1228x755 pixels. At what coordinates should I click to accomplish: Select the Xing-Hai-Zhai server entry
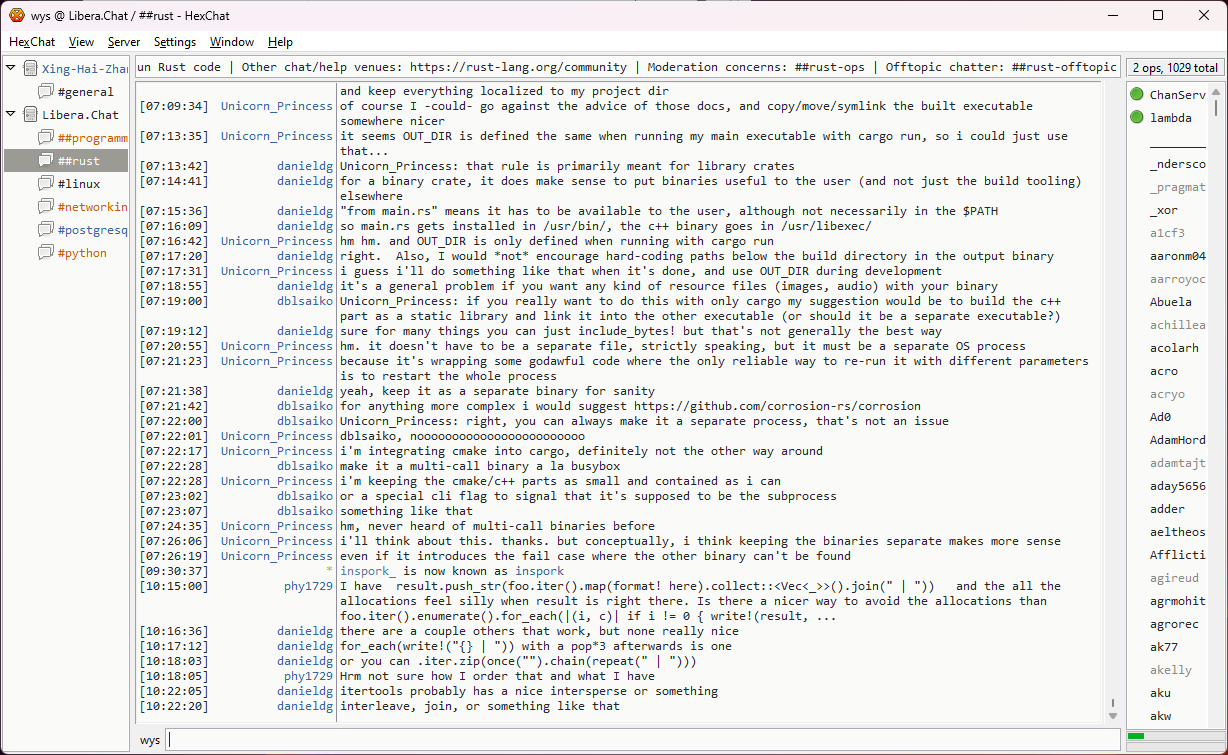[84, 69]
